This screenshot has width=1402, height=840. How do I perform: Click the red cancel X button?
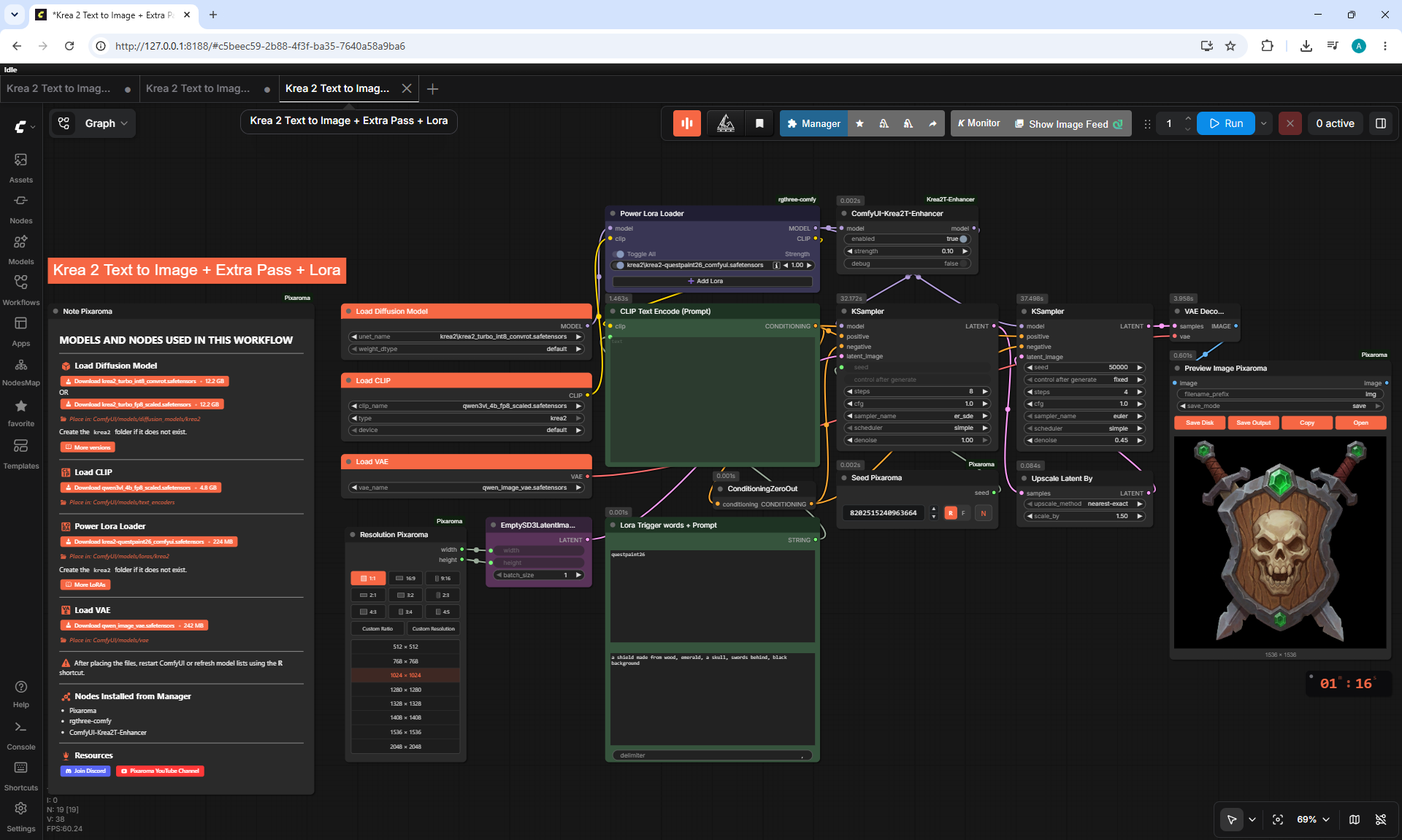point(1290,123)
